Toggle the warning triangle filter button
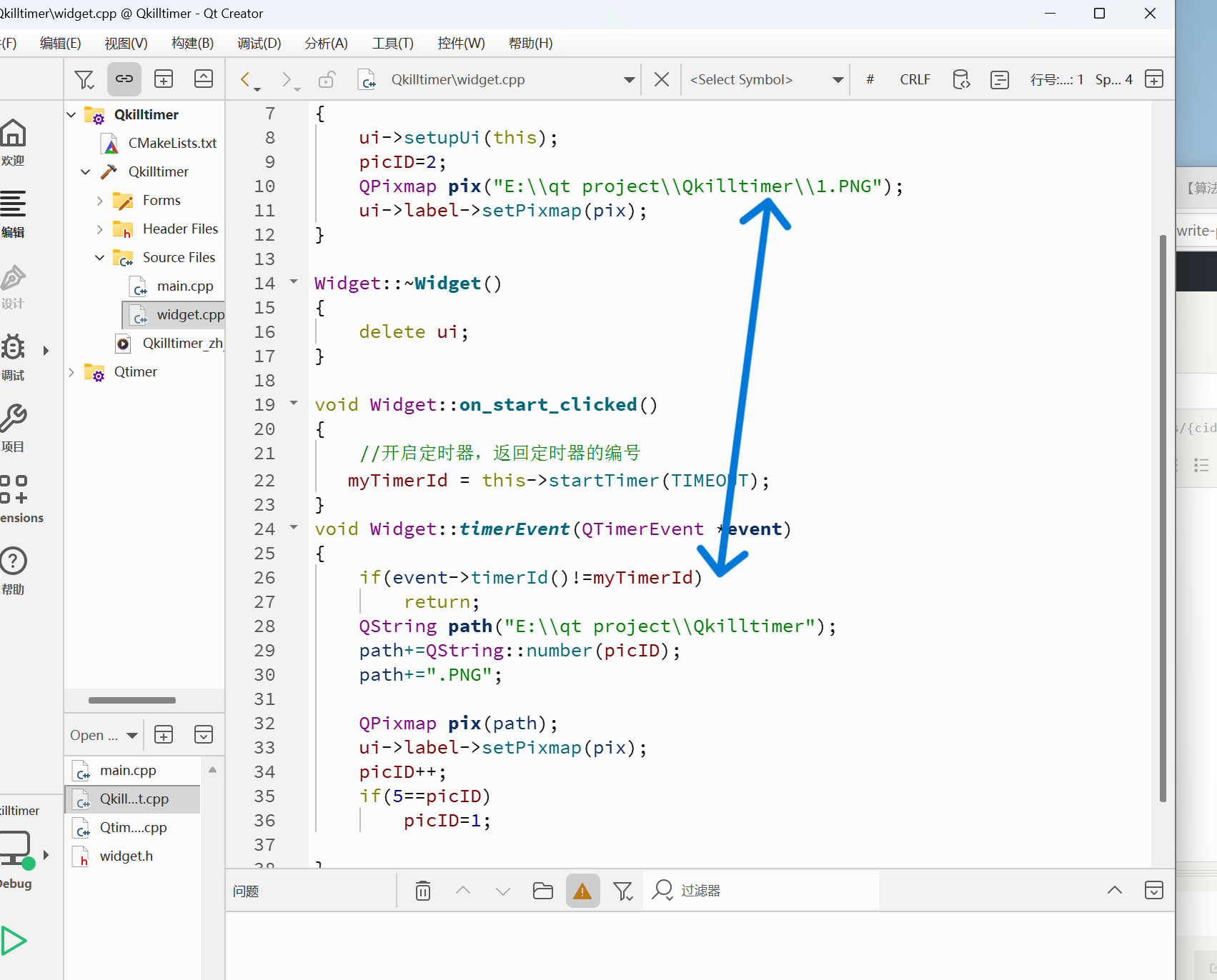Image resolution: width=1217 pixels, height=980 pixels. point(582,891)
